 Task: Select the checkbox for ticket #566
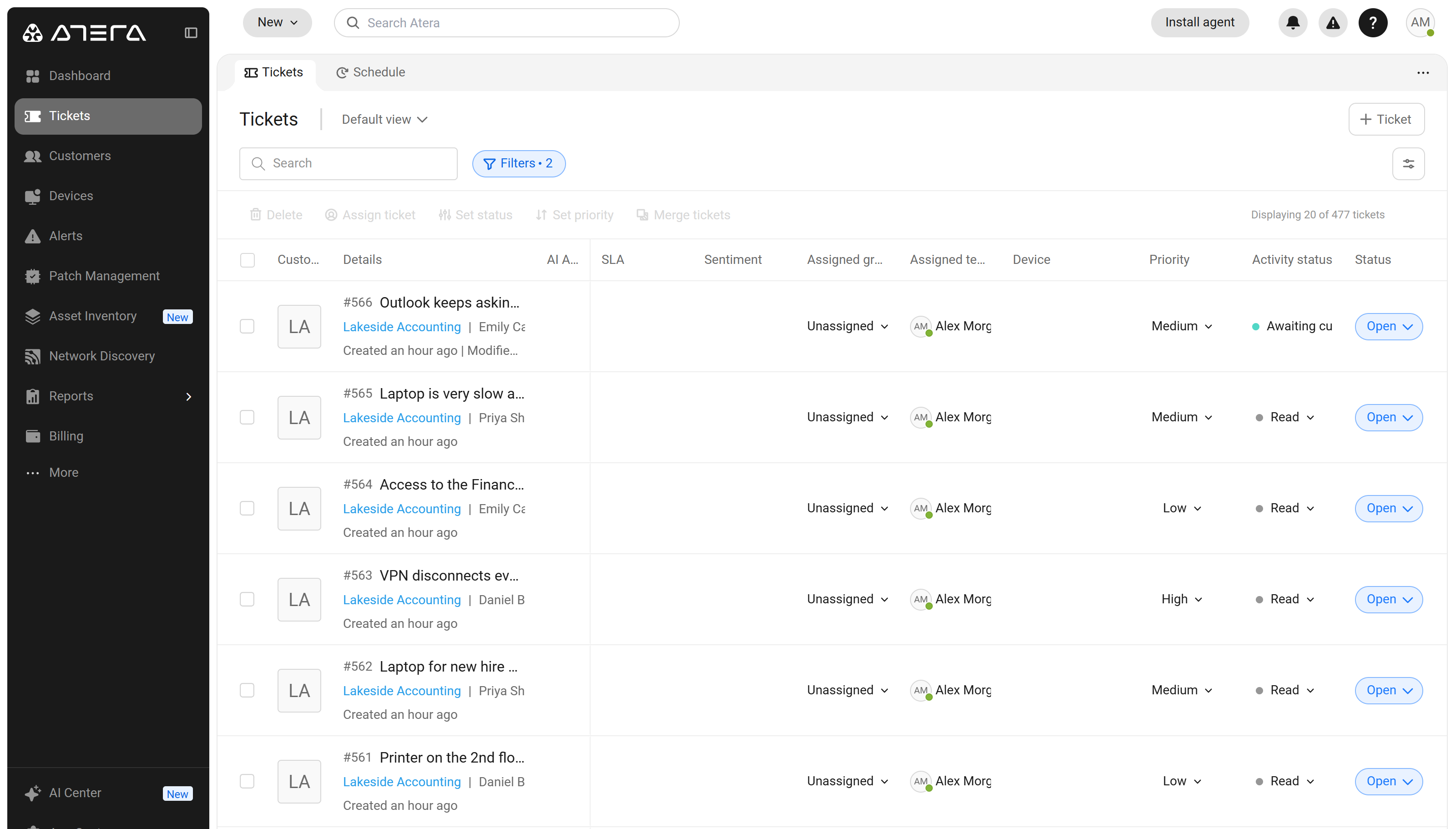pos(247,326)
